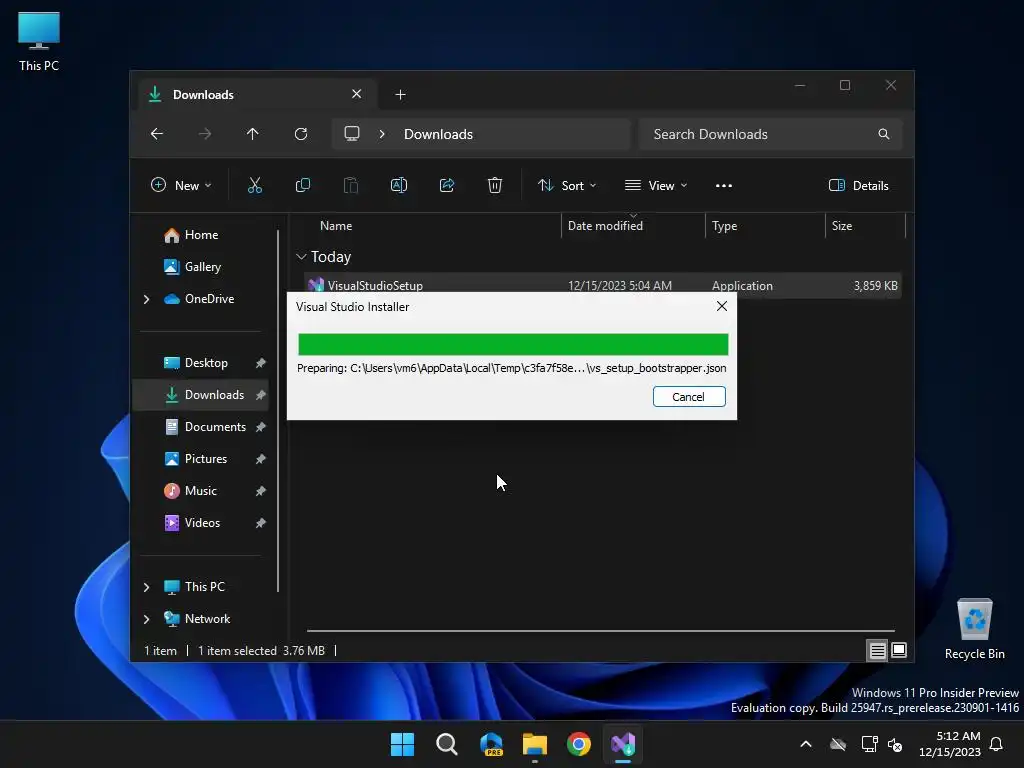Screen dimensions: 1024x768
Task: Open notifications bell icon
Action: tap(996, 744)
